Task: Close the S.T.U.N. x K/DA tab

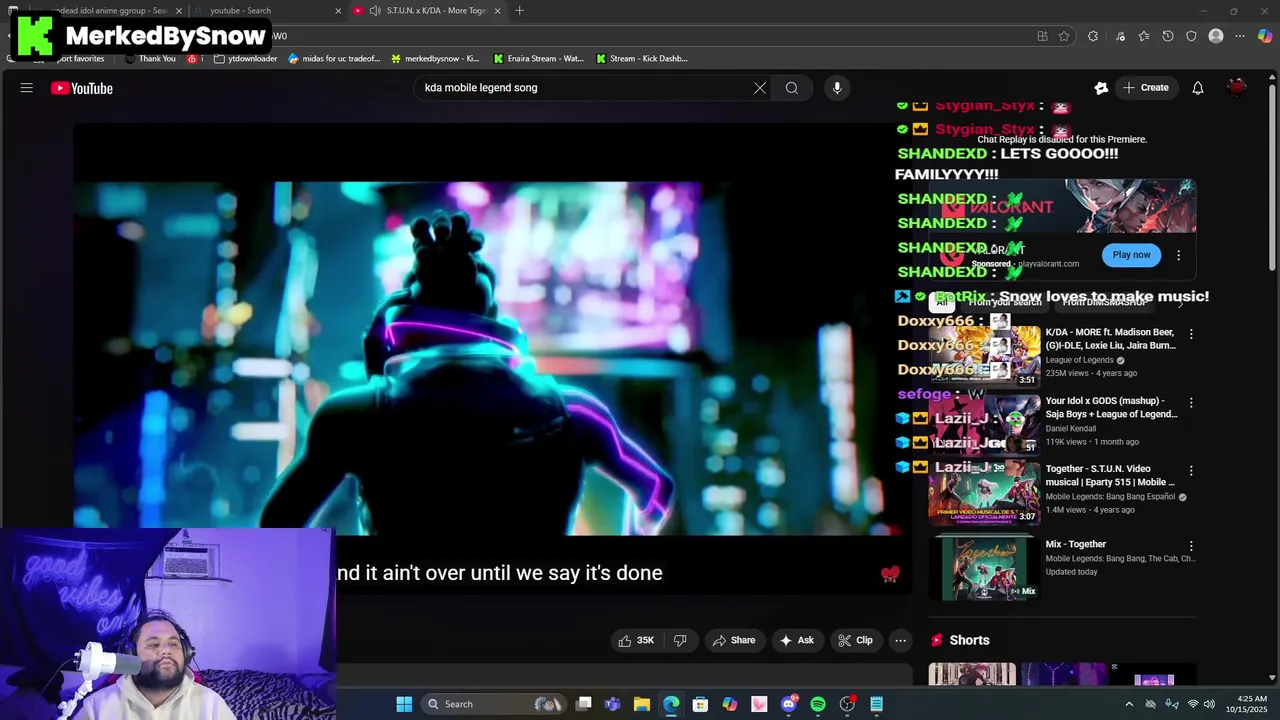Action: click(x=497, y=11)
